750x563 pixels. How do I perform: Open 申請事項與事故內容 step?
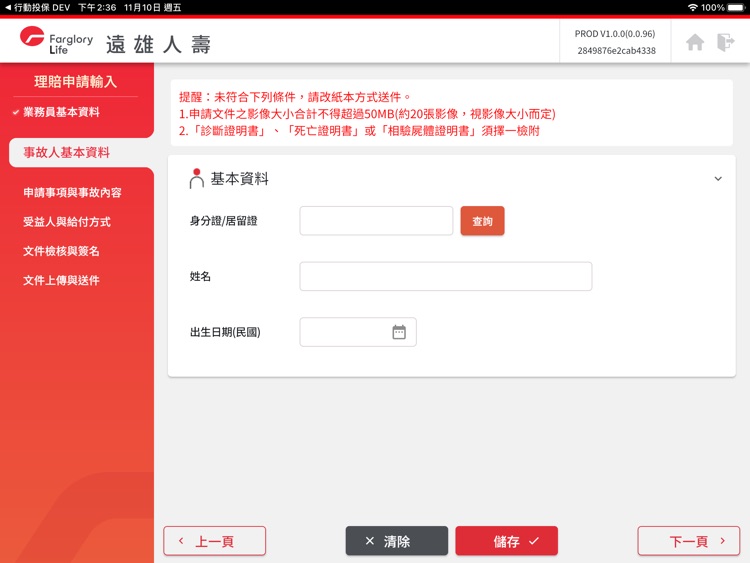click(72, 193)
